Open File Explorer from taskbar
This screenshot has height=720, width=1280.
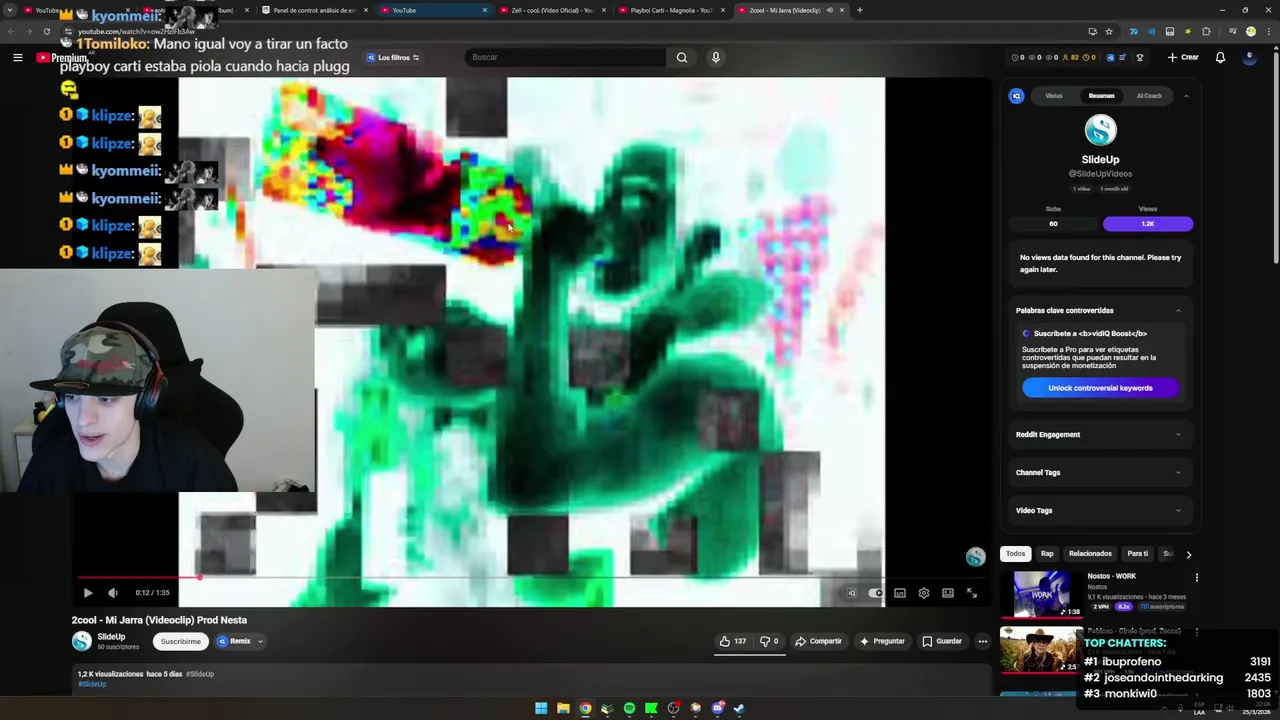(x=563, y=708)
